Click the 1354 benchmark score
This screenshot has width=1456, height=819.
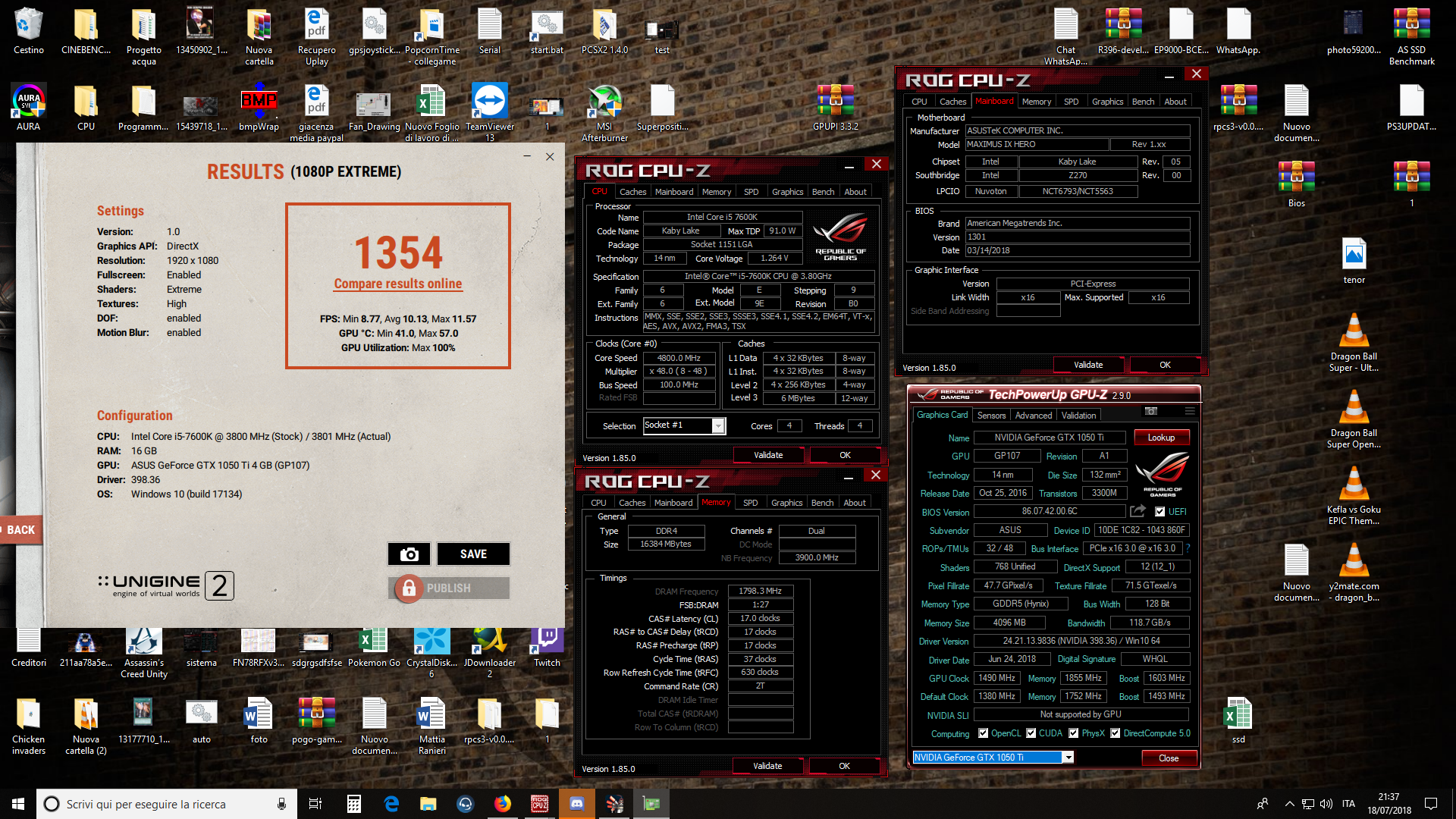pos(398,252)
